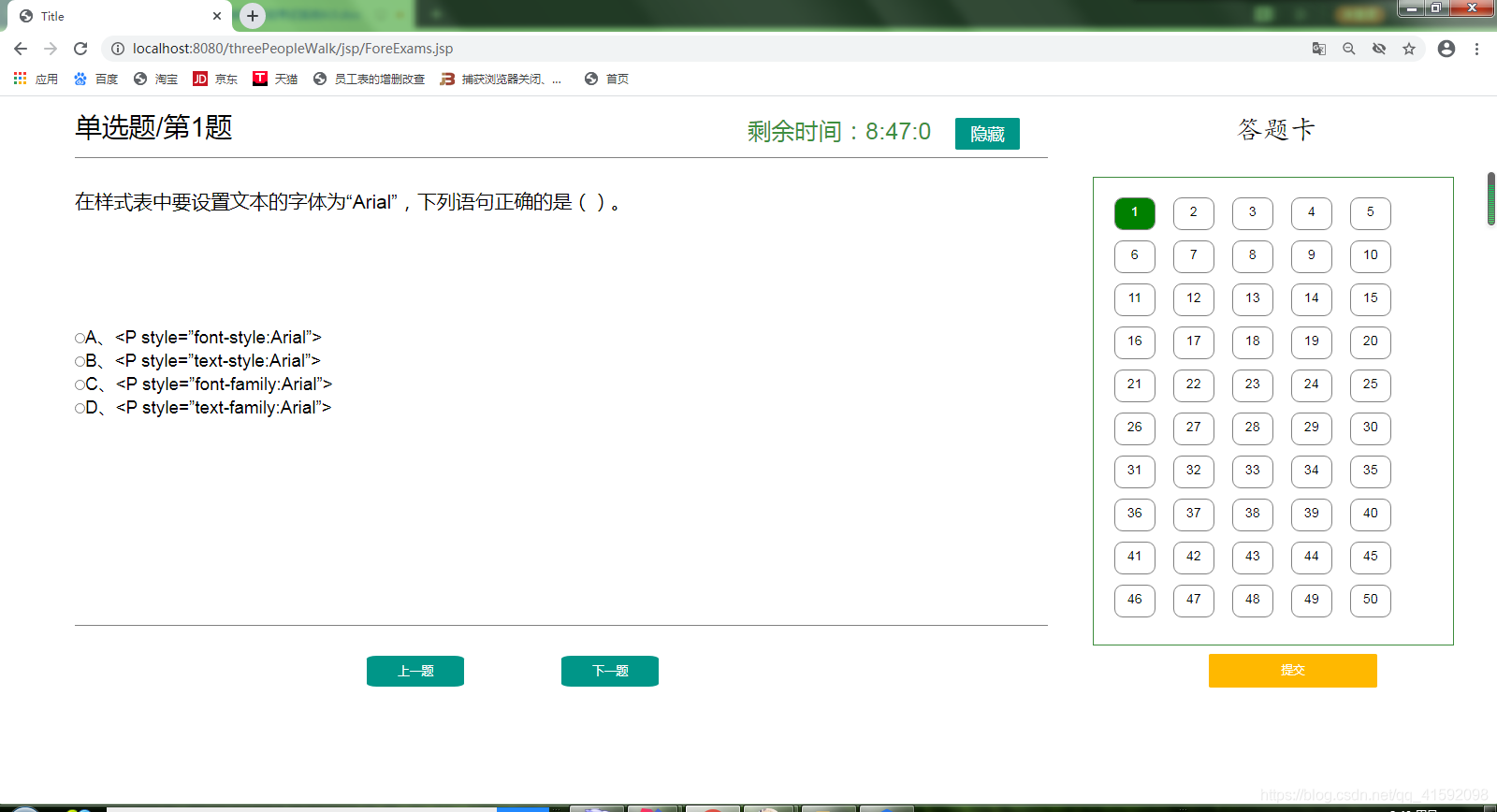The width and height of the screenshot is (1497, 812).
Task: Click the crossed-eye icon in the address bar
Action: 1379,49
